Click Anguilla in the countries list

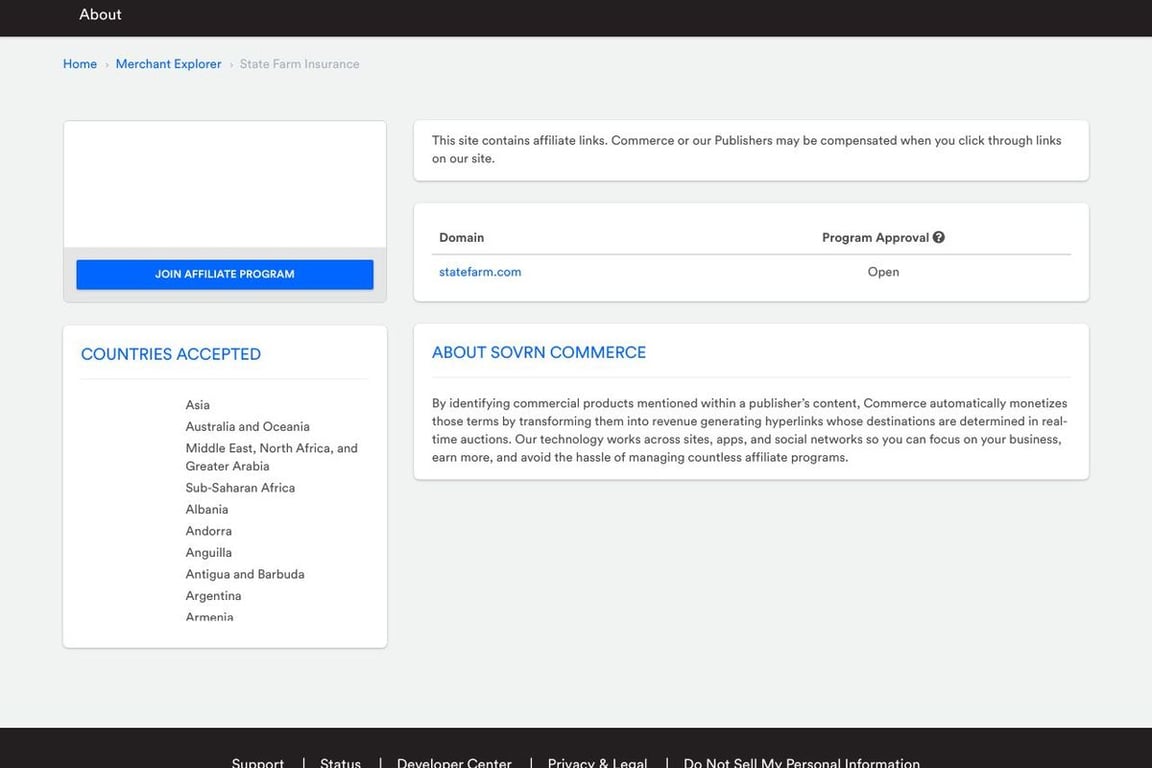(x=208, y=553)
